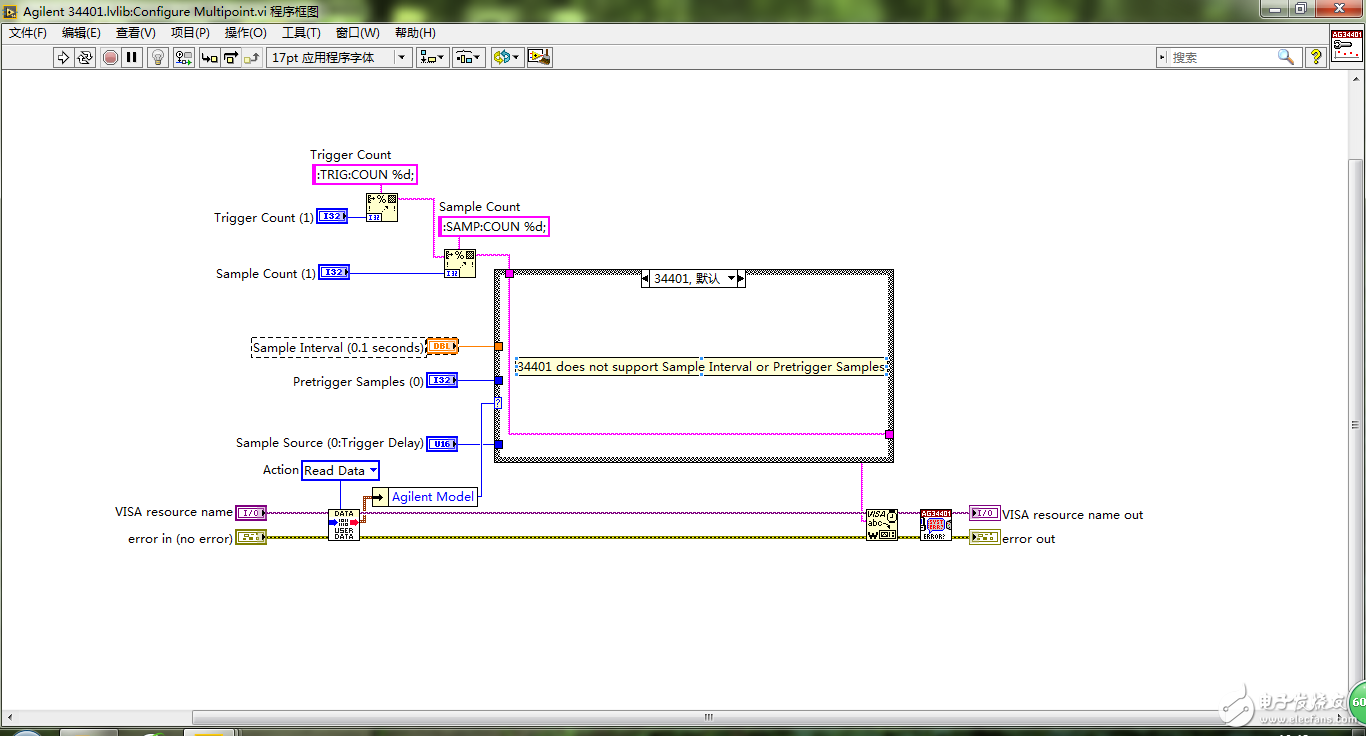
Task: Click the Step Into icon
Action: click(209, 58)
